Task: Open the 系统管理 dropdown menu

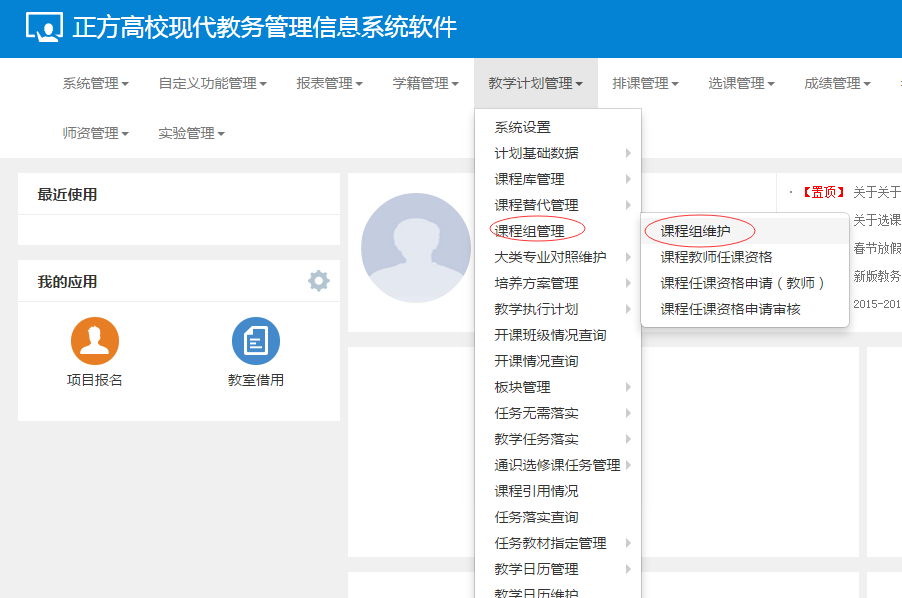Action: [x=95, y=84]
